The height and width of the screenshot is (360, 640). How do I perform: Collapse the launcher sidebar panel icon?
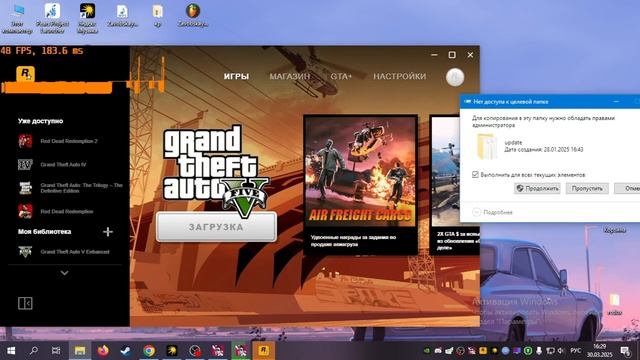(25, 303)
